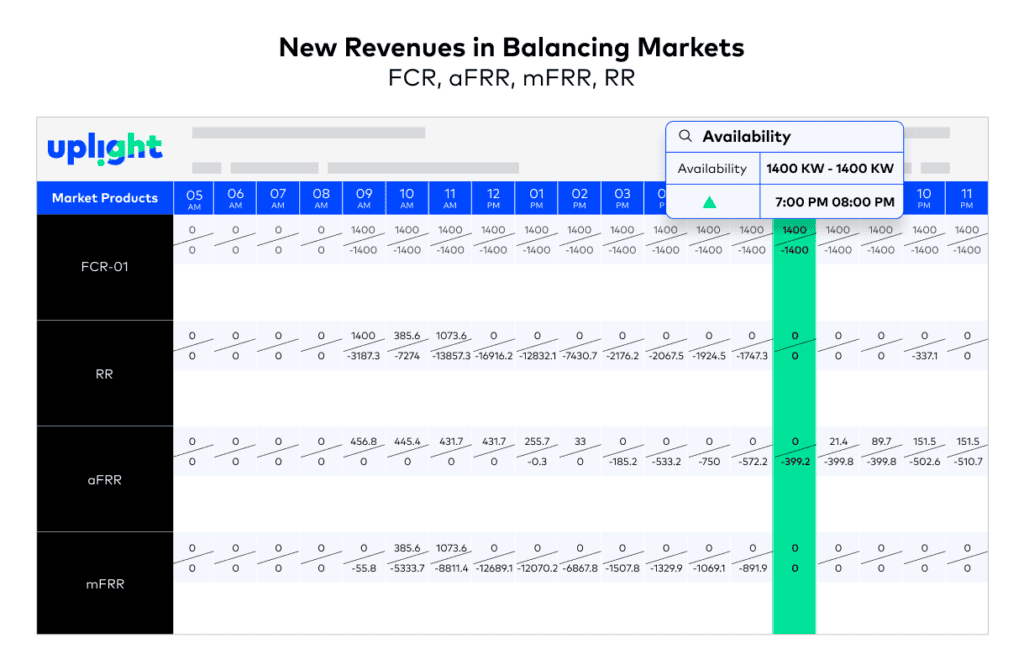Choose the 12 PM column header
The width and height of the screenshot is (1024, 664).
pos(493,198)
